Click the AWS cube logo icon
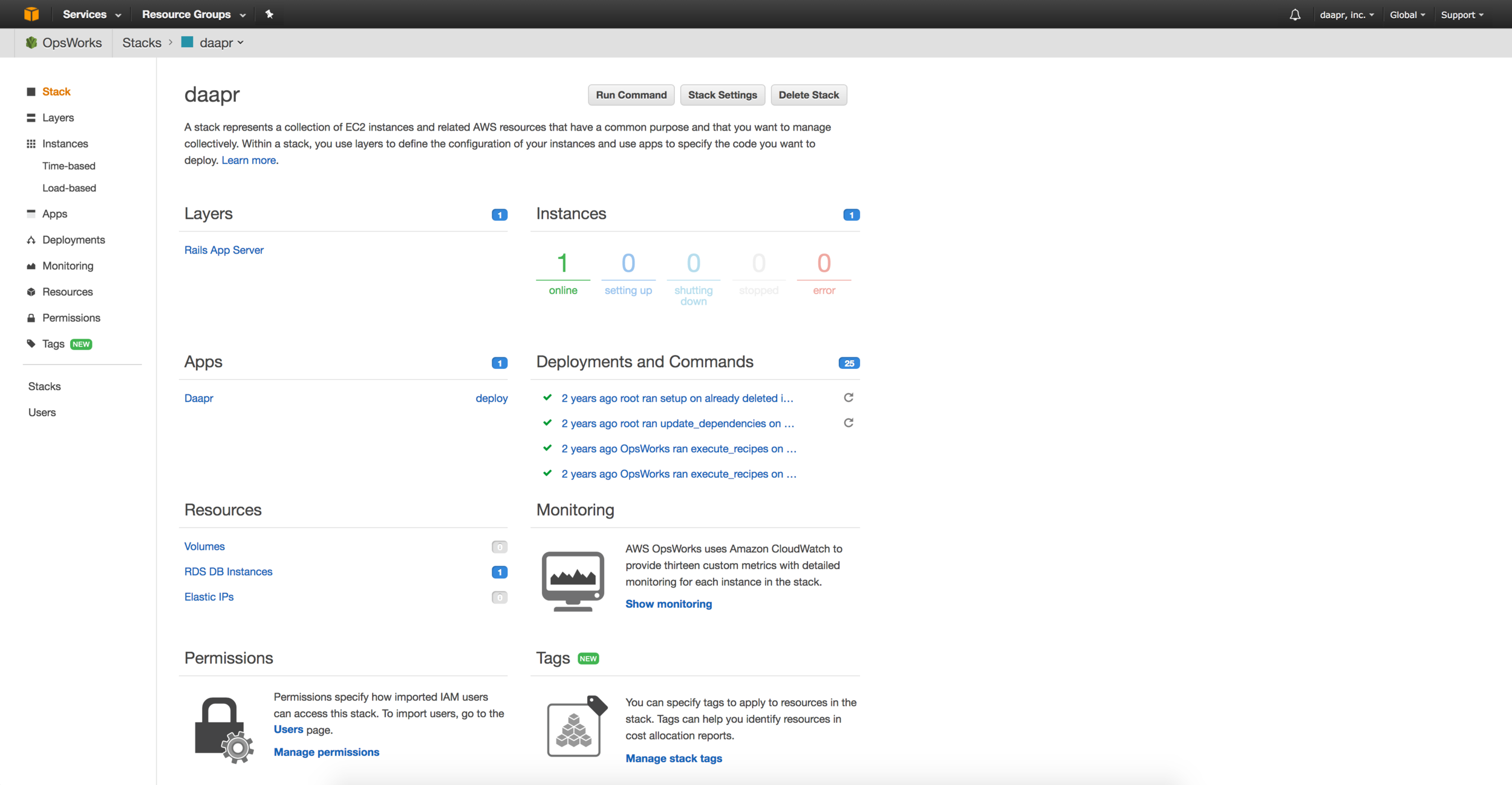 [31, 14]
